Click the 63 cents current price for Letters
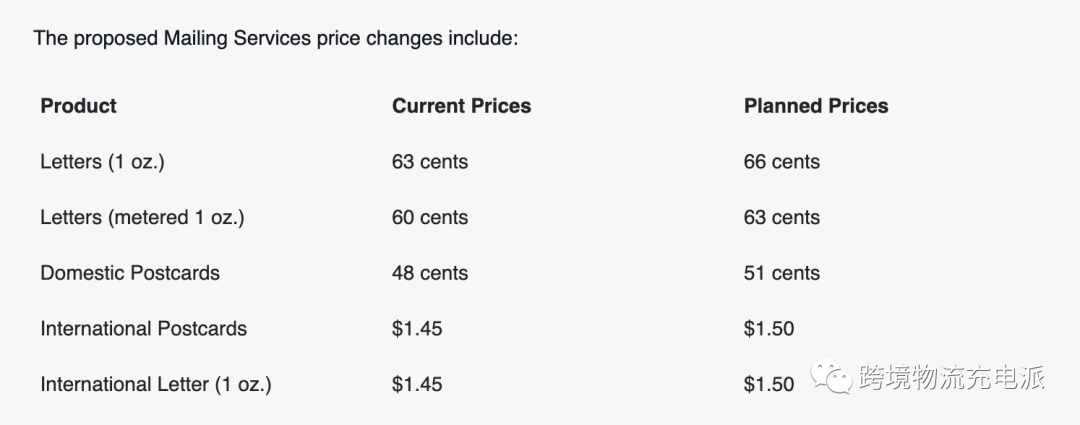The width and height of the screenshot is (1080, 425). [430, 162]
